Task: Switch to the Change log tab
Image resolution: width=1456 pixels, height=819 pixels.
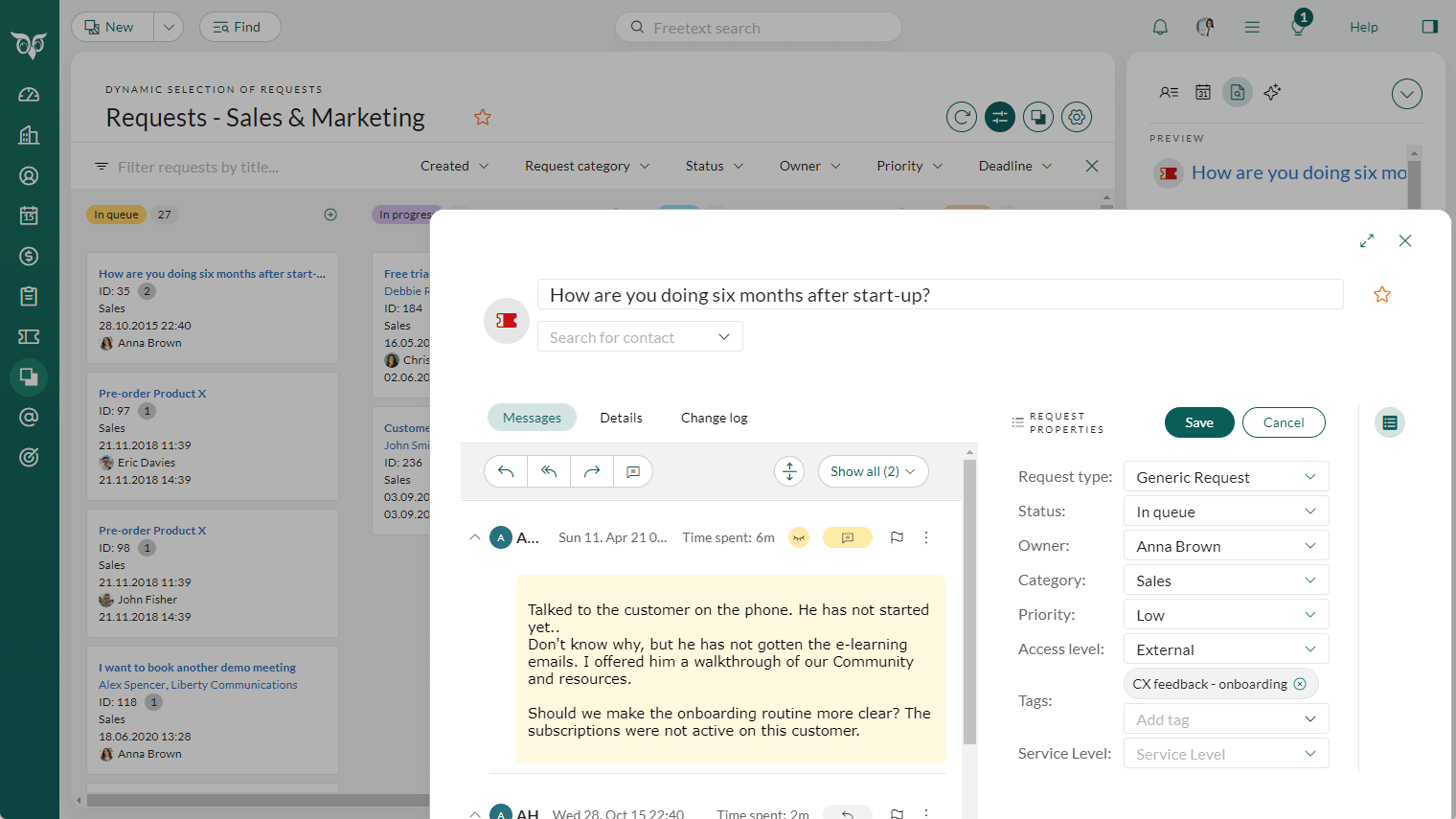Action: pos(713,417)
